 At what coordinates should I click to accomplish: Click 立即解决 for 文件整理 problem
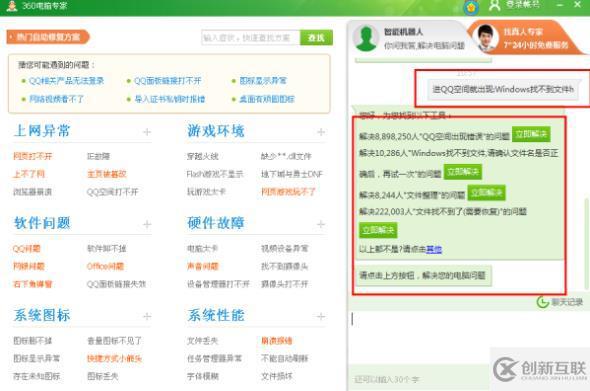point(487,193)
